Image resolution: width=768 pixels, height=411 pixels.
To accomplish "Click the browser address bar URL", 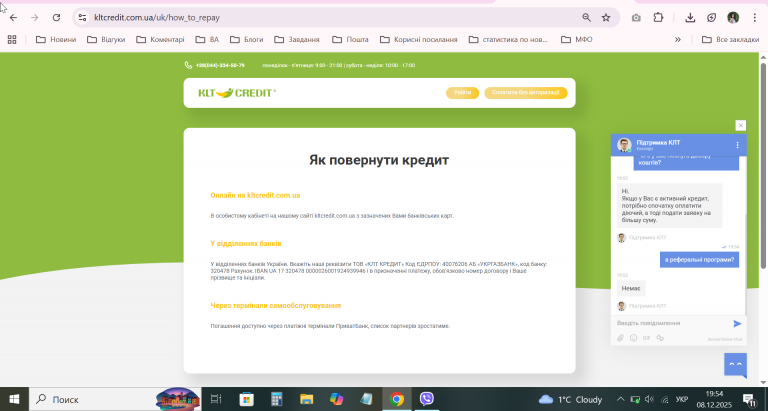I will click(x=157, y=18).
